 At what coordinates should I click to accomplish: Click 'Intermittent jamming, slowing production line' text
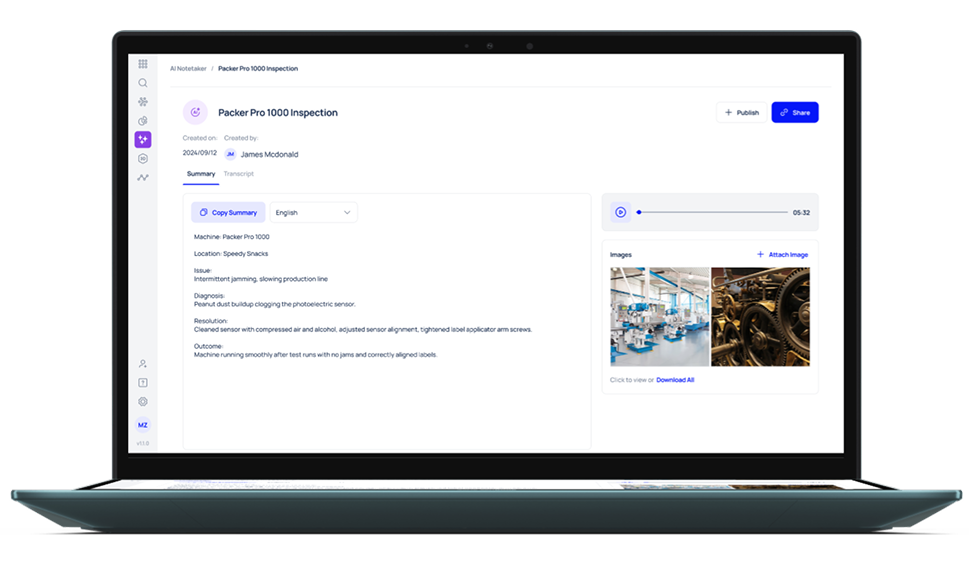pos(261,279)
